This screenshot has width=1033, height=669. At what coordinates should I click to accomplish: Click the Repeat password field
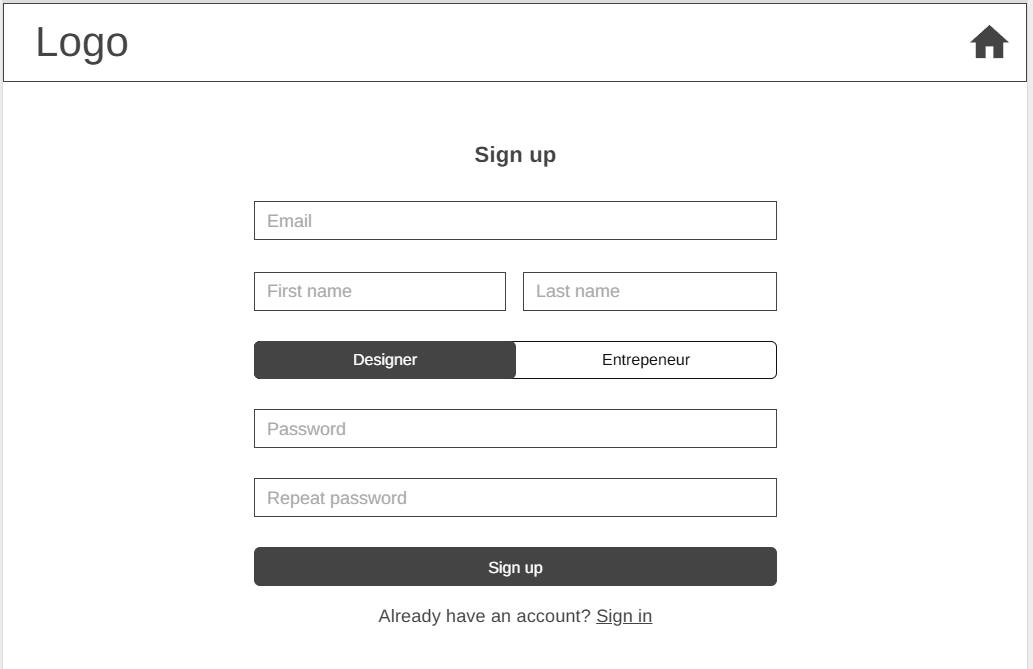coord(515,498)
